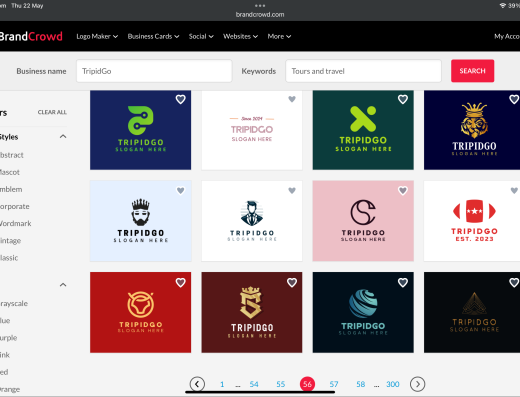Image resolution: width=520 pixels, height=397 pixels.
Task: Open the Logo Maker menu
Action: [97, 36]
